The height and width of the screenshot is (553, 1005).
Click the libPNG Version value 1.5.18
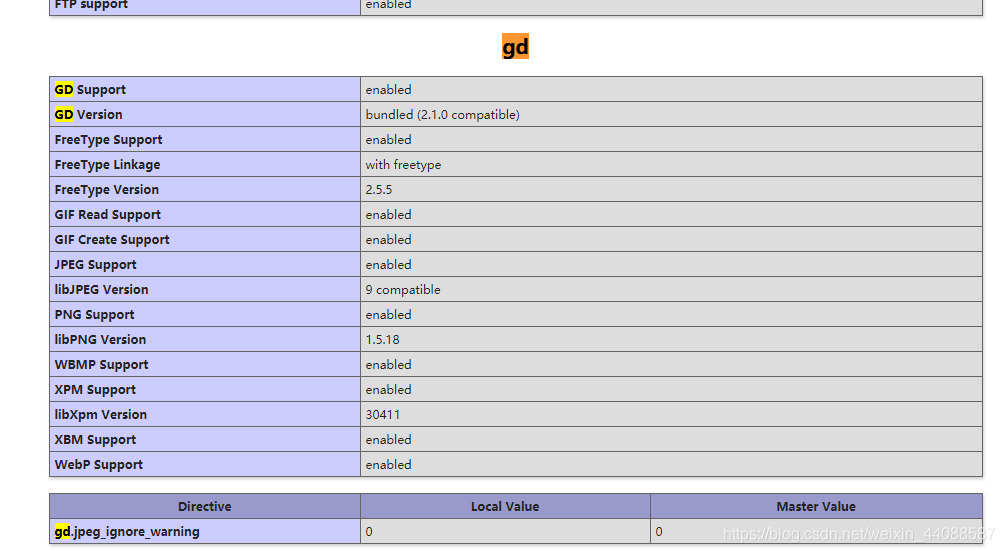[x=382, y=340]
